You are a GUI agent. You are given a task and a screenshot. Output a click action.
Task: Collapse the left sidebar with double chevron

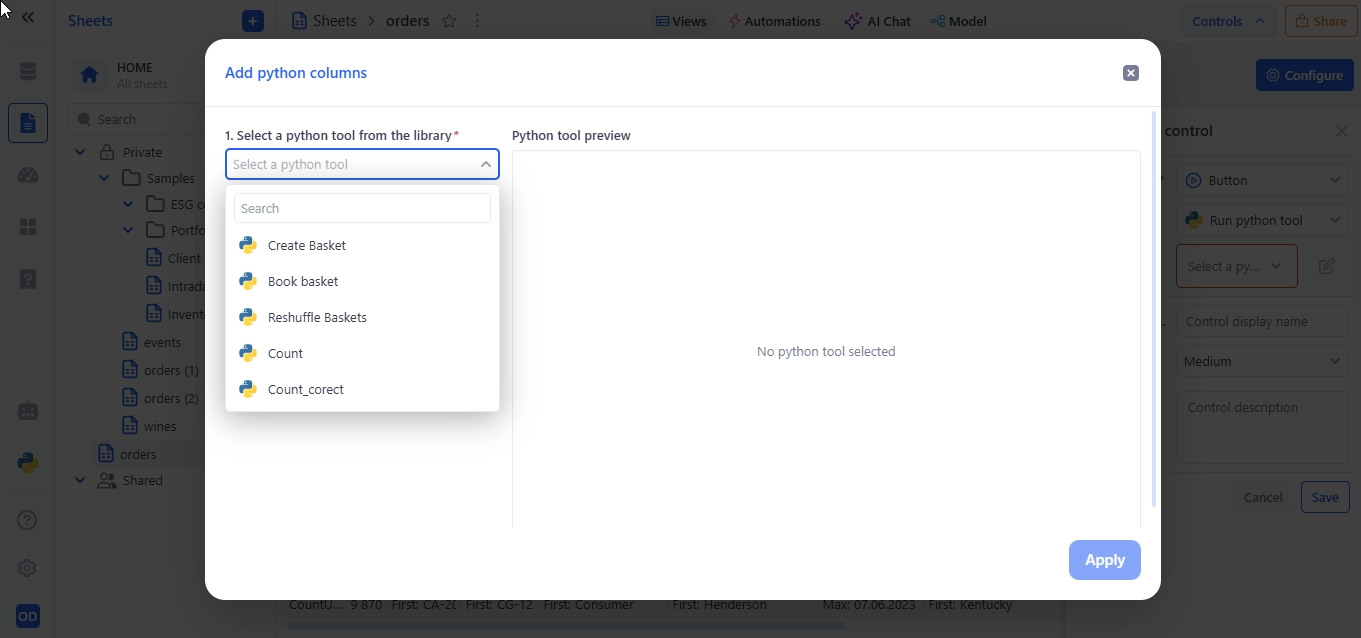28,18
